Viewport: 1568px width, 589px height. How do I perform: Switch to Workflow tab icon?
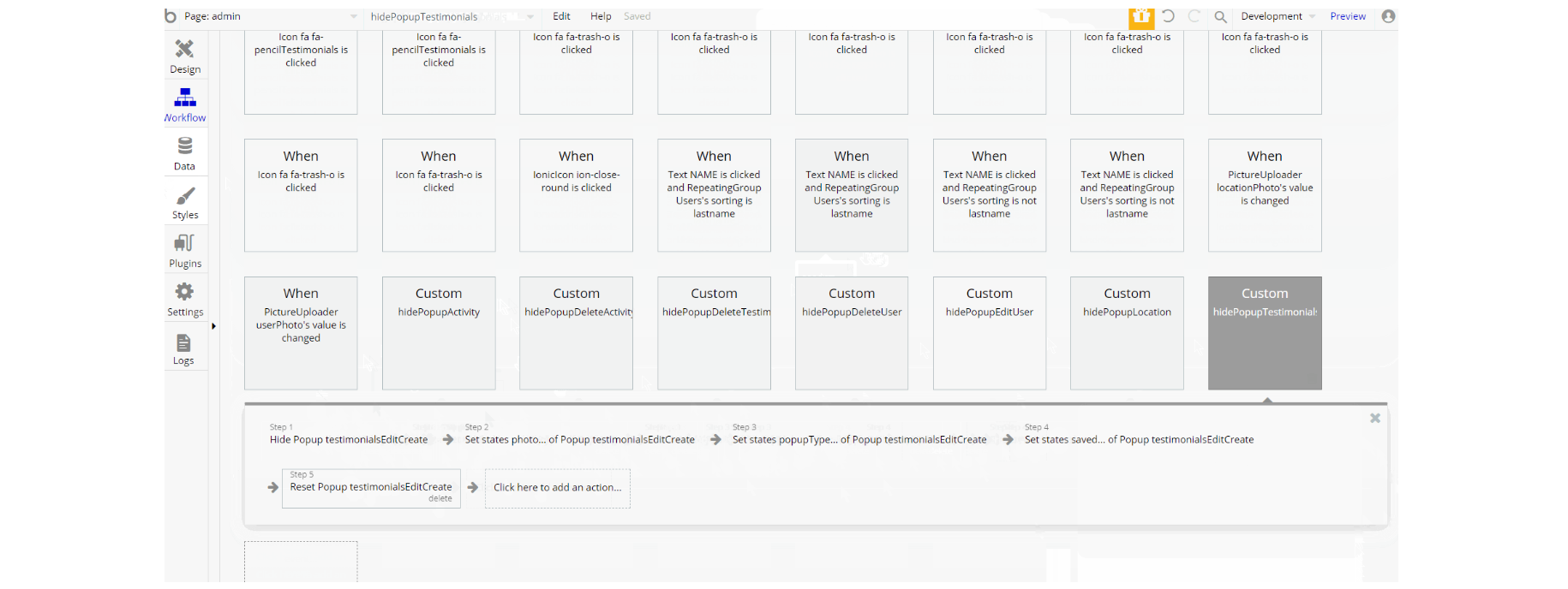coord(184,97)
